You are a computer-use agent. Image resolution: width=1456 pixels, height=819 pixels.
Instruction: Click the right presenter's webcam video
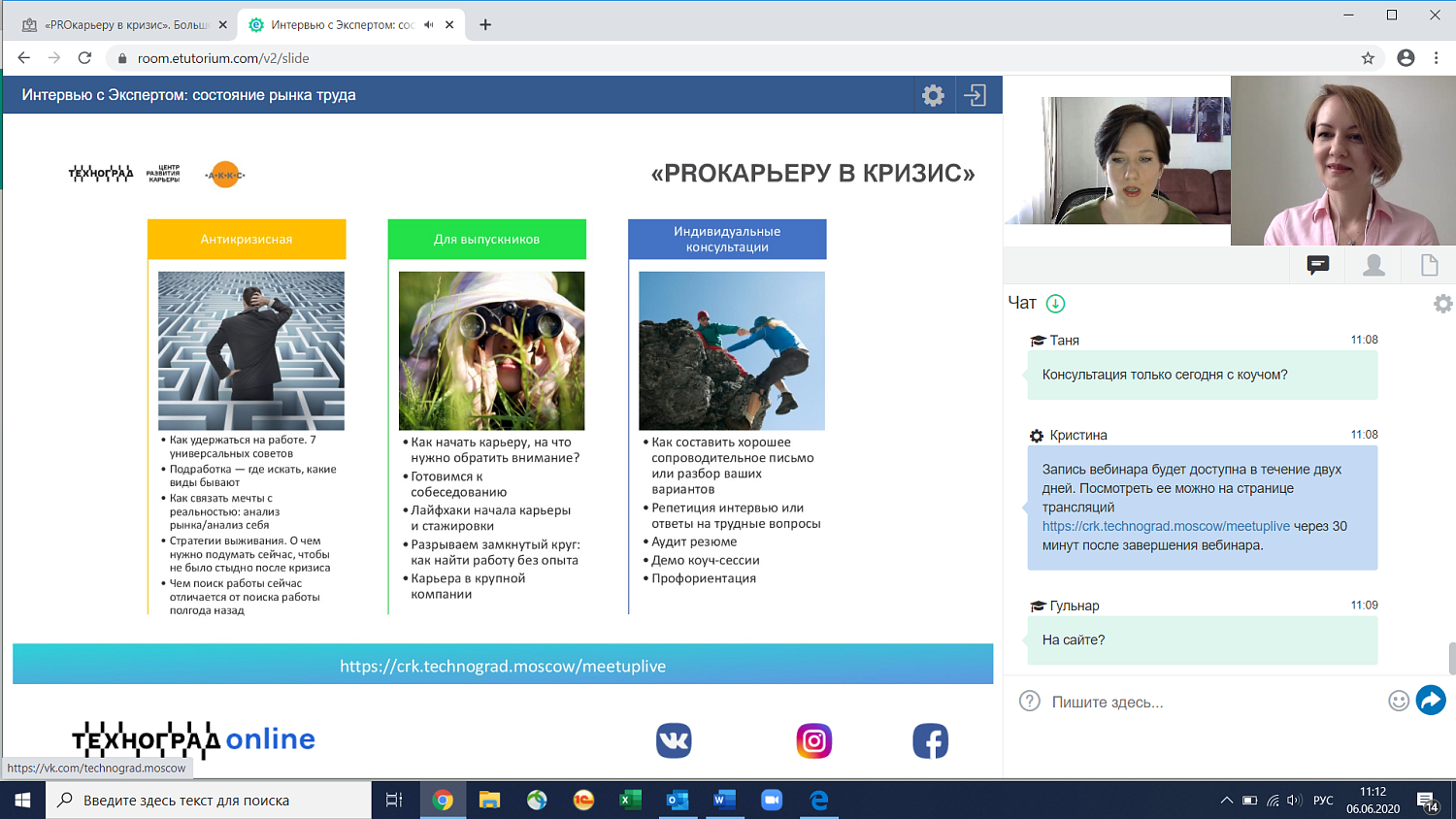[1343, 160]
